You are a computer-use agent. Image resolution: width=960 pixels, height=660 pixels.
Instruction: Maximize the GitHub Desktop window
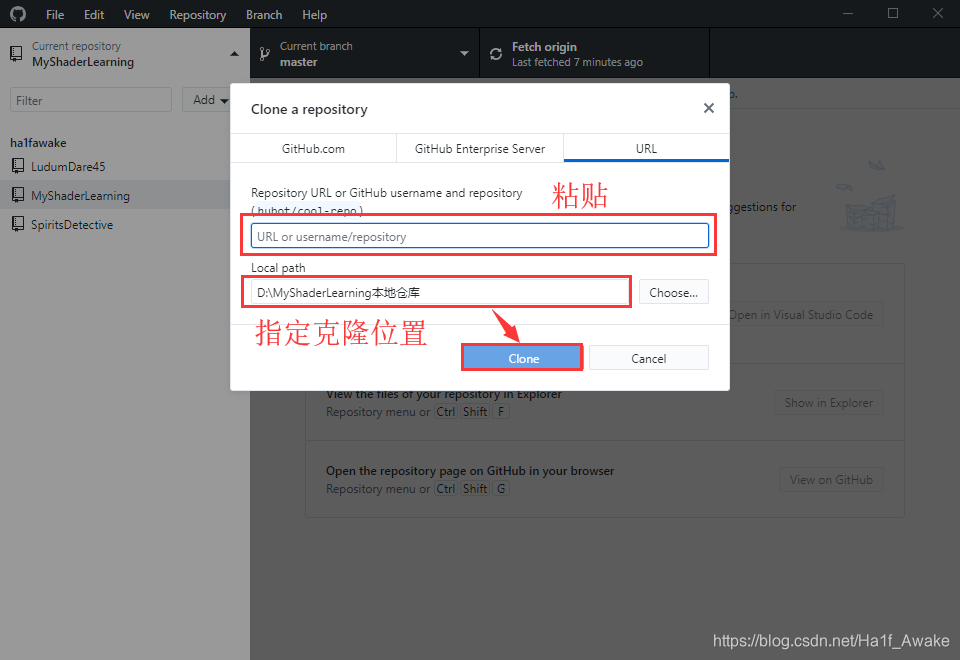(893, 13)
